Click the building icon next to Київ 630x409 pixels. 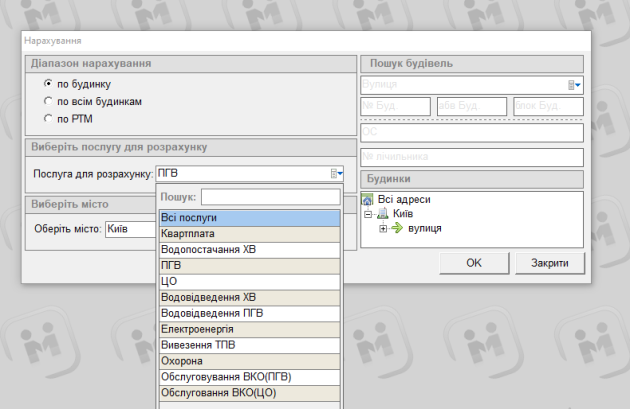pyautogui.click(x=383, y=214)
